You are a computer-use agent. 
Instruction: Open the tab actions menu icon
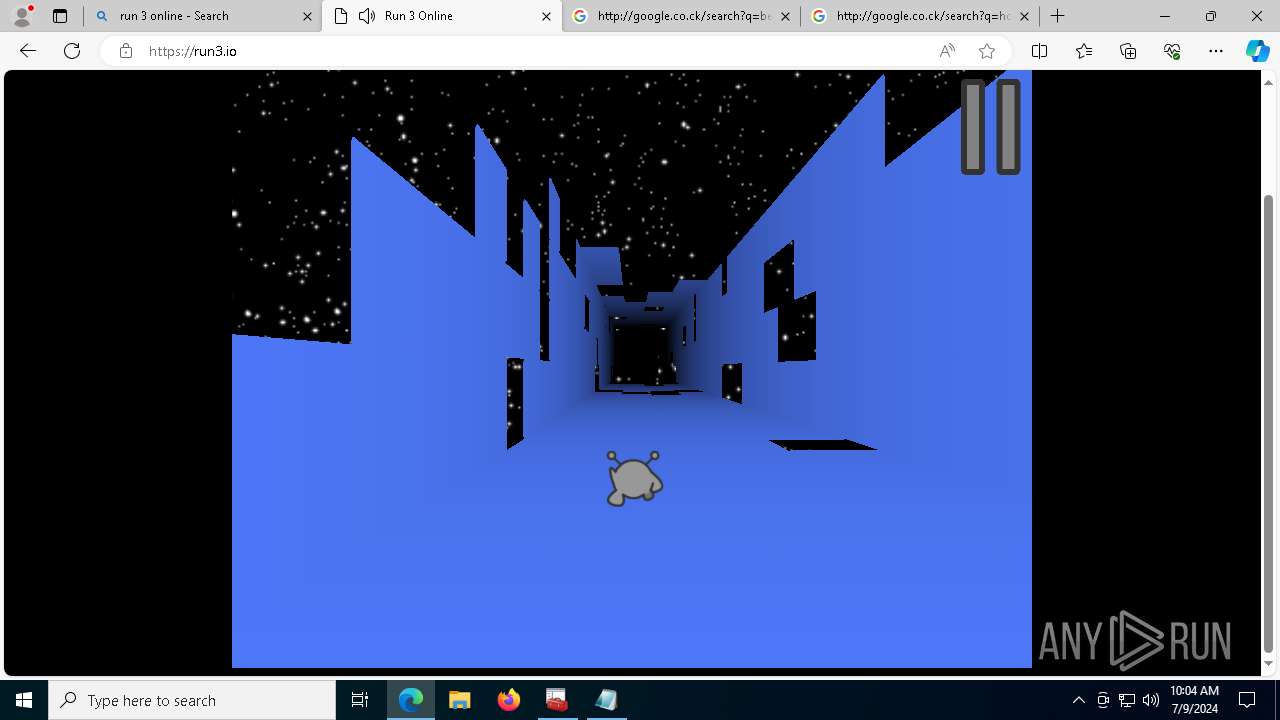pos(60,16)
